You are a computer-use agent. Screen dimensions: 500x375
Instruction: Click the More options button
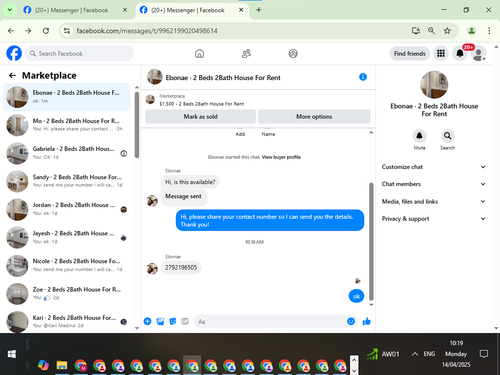(x=314, y=116)
